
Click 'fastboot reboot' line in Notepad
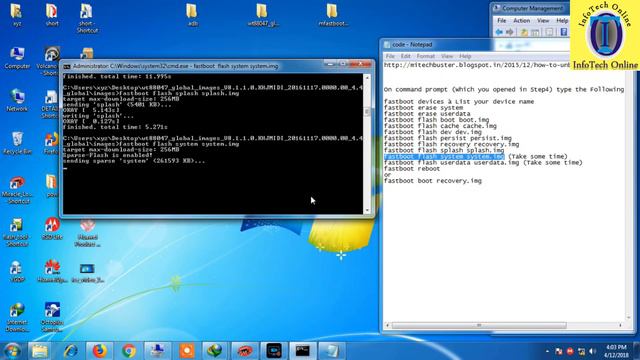pyautogui.click(x=412, y=169)
